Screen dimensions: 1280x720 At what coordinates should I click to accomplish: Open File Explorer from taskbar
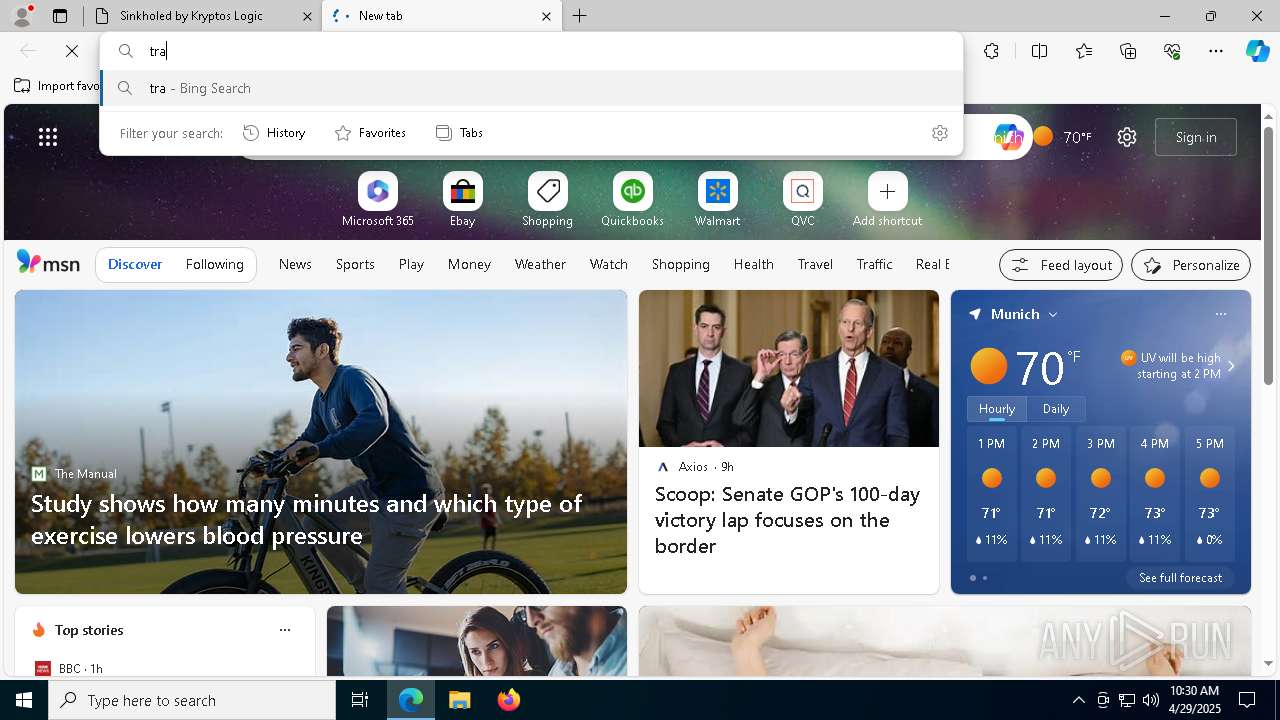[459, 700]
